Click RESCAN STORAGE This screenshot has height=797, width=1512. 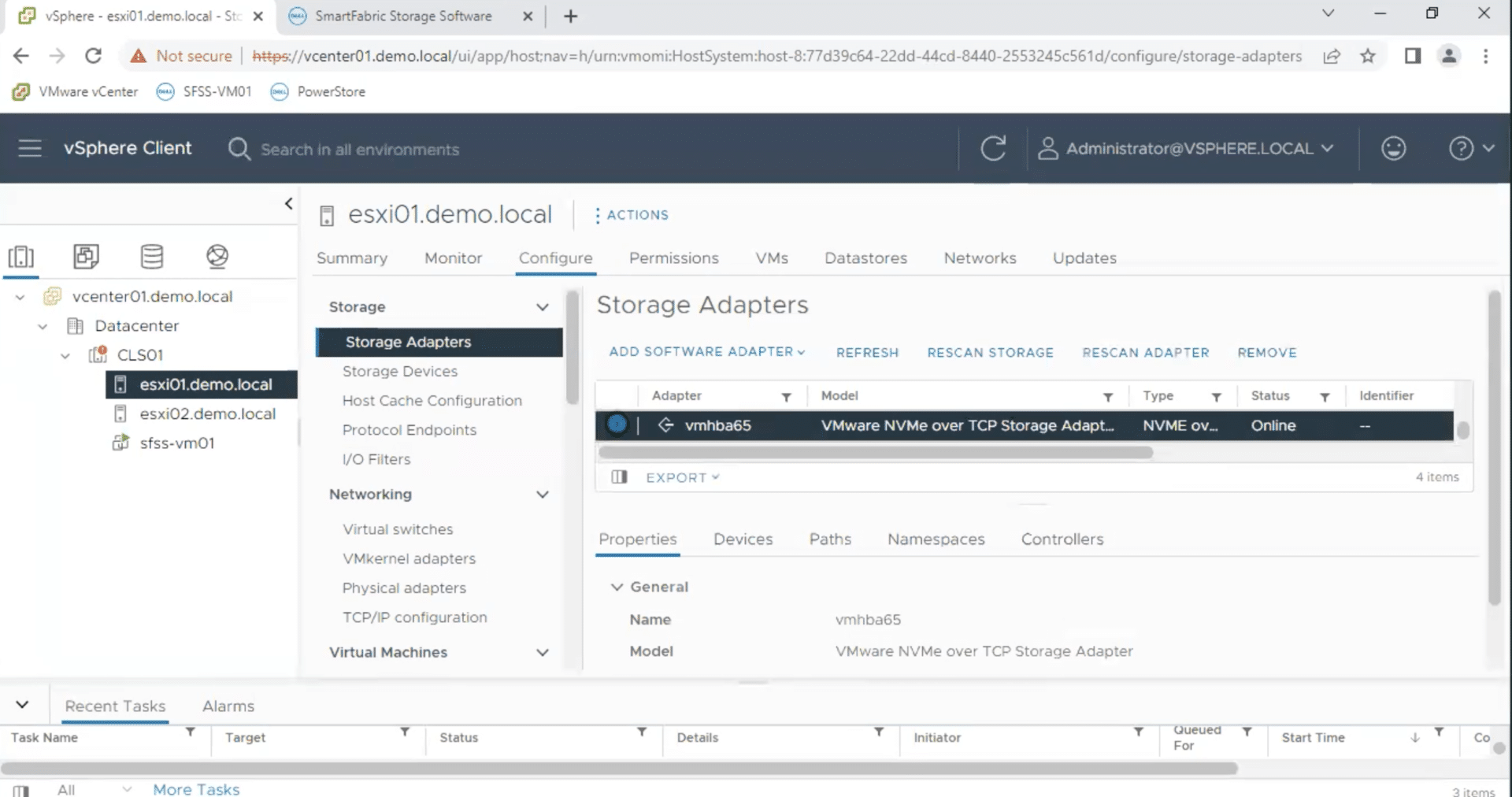(990, 352)
